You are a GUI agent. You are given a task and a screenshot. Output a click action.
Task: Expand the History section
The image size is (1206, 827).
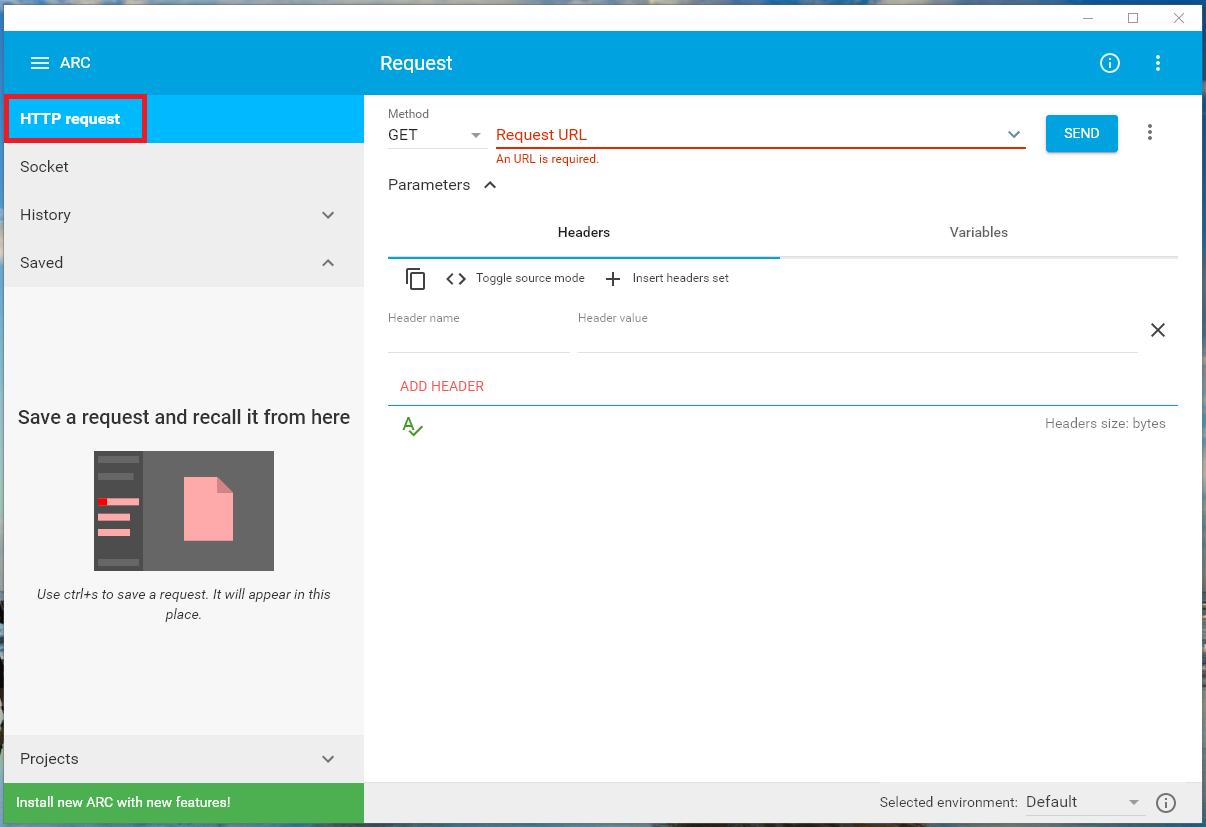coord(184,215)
